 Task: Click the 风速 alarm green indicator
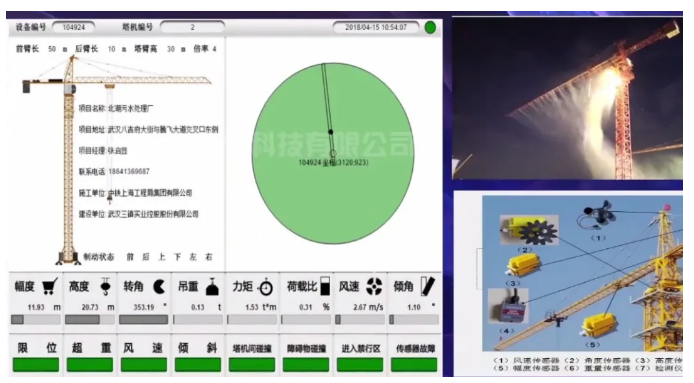point(144,365)
